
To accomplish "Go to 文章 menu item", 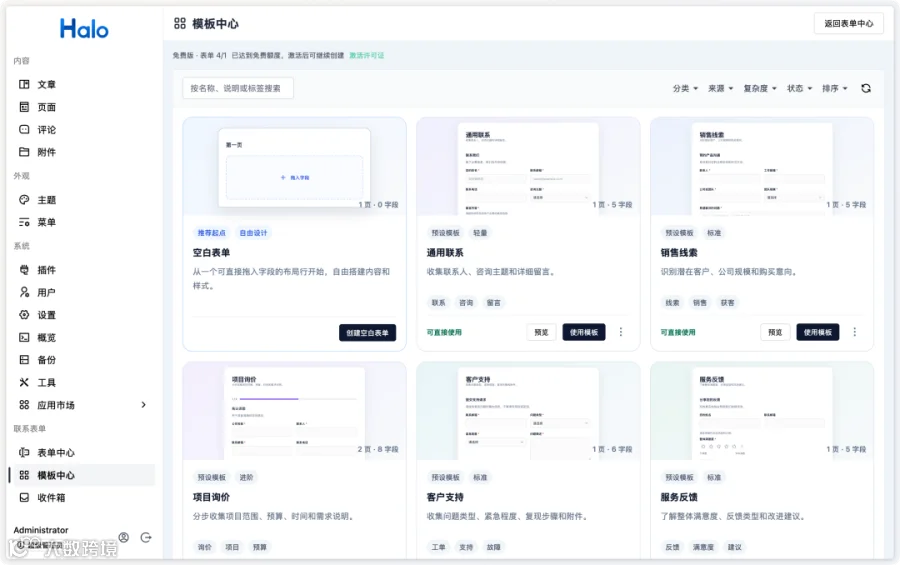I will (82, 84).
